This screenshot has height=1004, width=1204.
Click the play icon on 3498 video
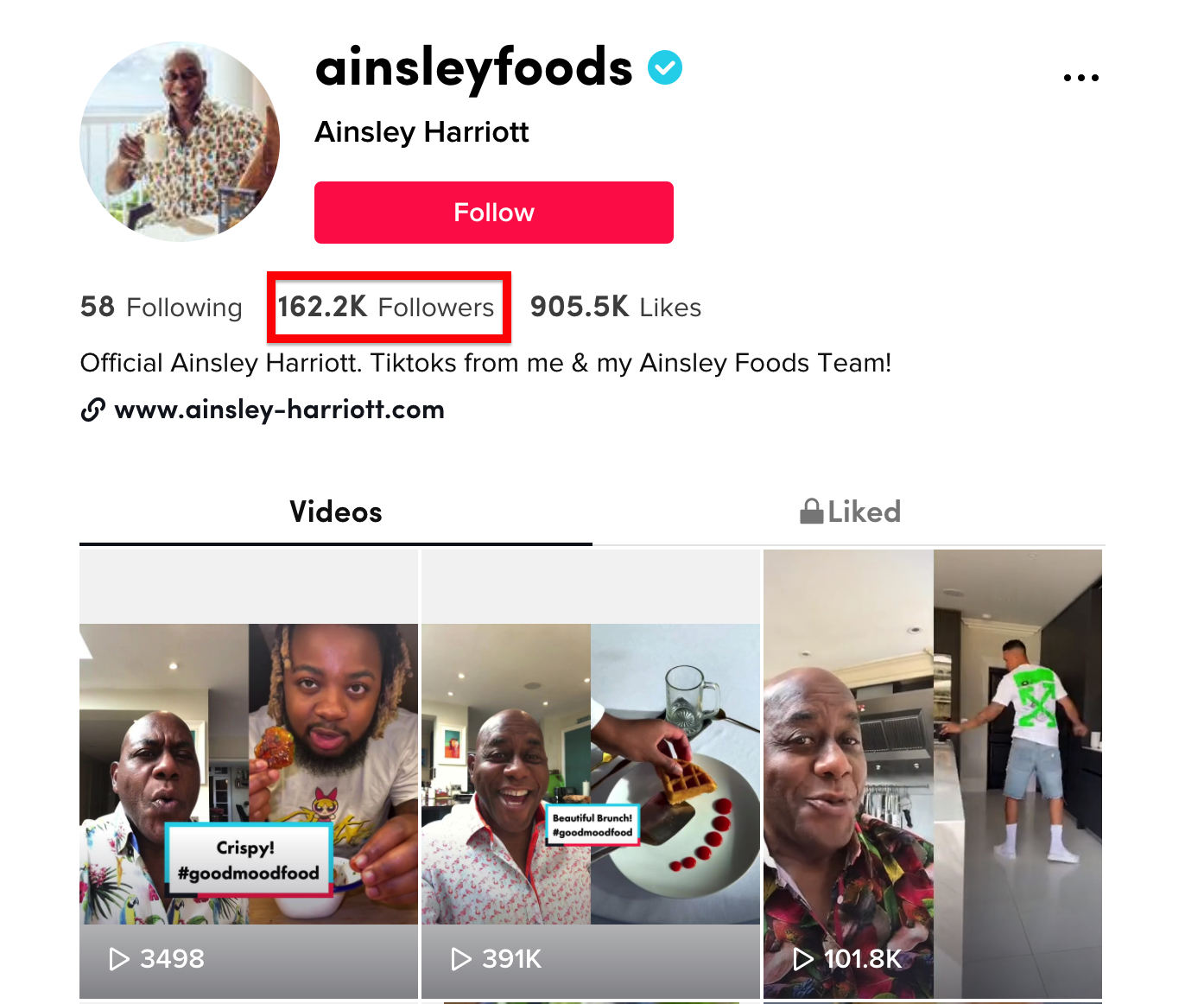pyautogui.click(x=119, y=959)
